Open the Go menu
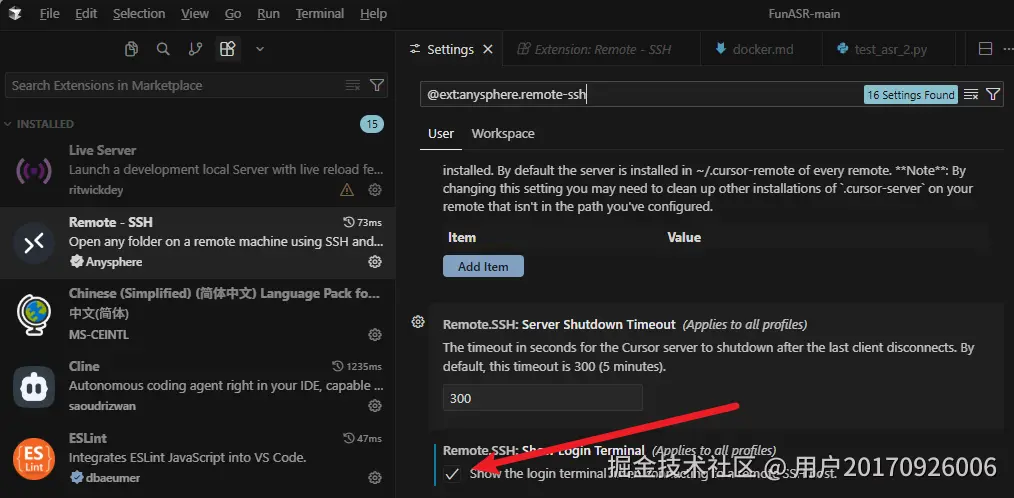This screenshot has height=498, width=1014. coord(233,14)
